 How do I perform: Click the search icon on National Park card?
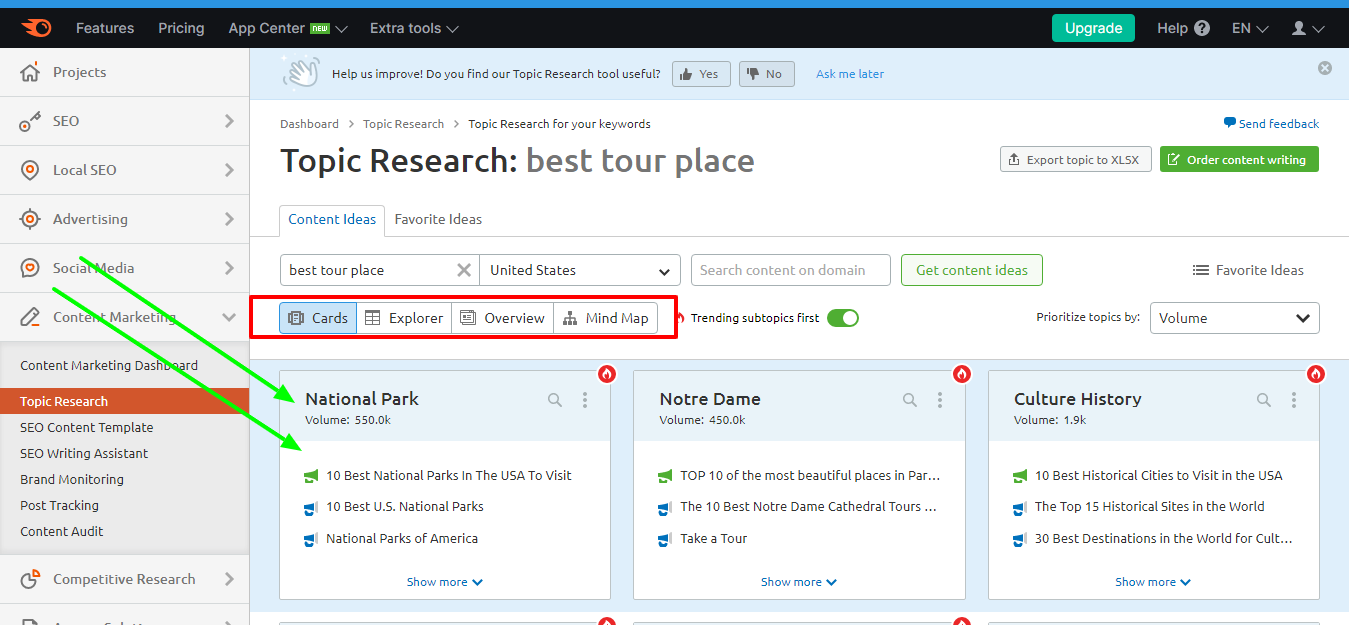pos(555,400)
